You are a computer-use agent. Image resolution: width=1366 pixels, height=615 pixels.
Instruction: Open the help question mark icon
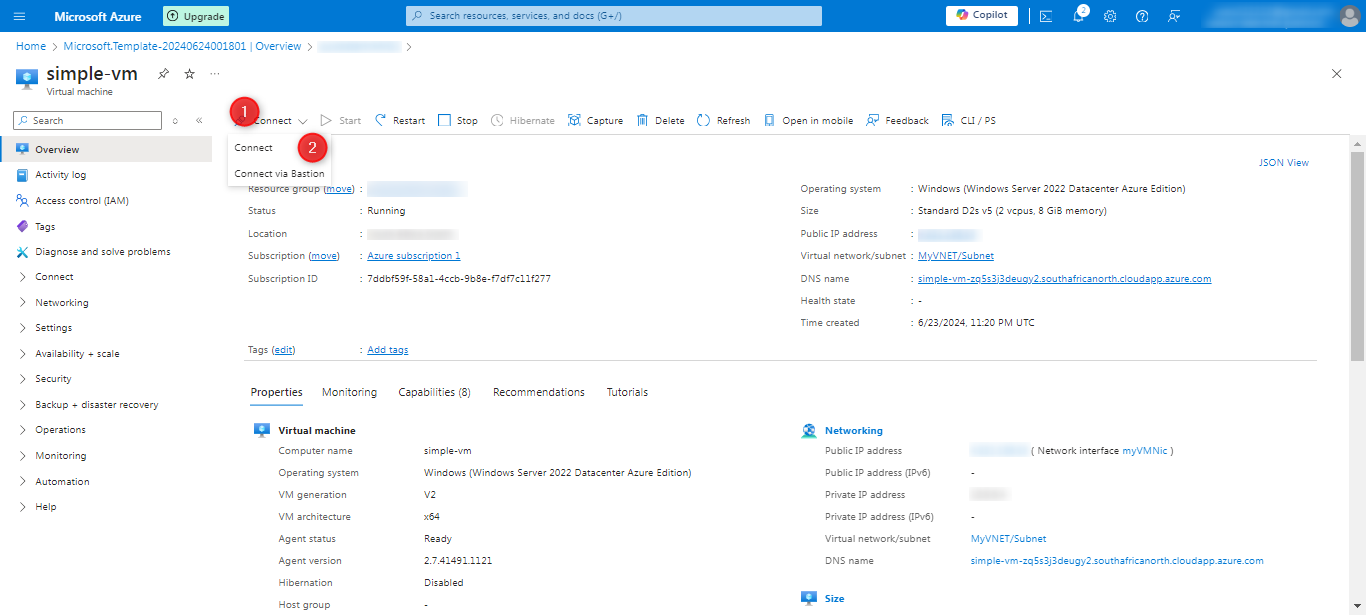coord(1142,16)
